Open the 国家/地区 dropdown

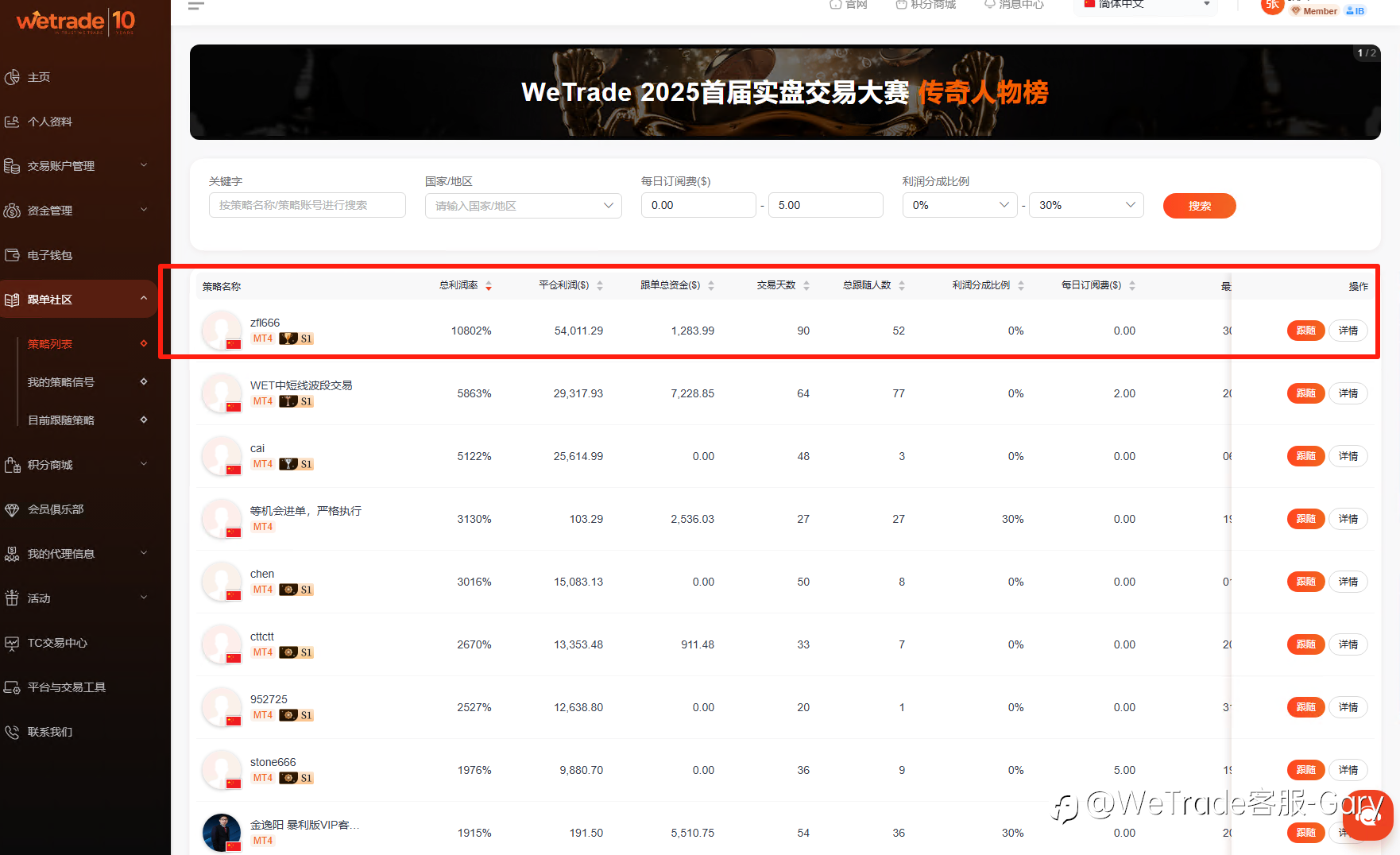point(523,206)
